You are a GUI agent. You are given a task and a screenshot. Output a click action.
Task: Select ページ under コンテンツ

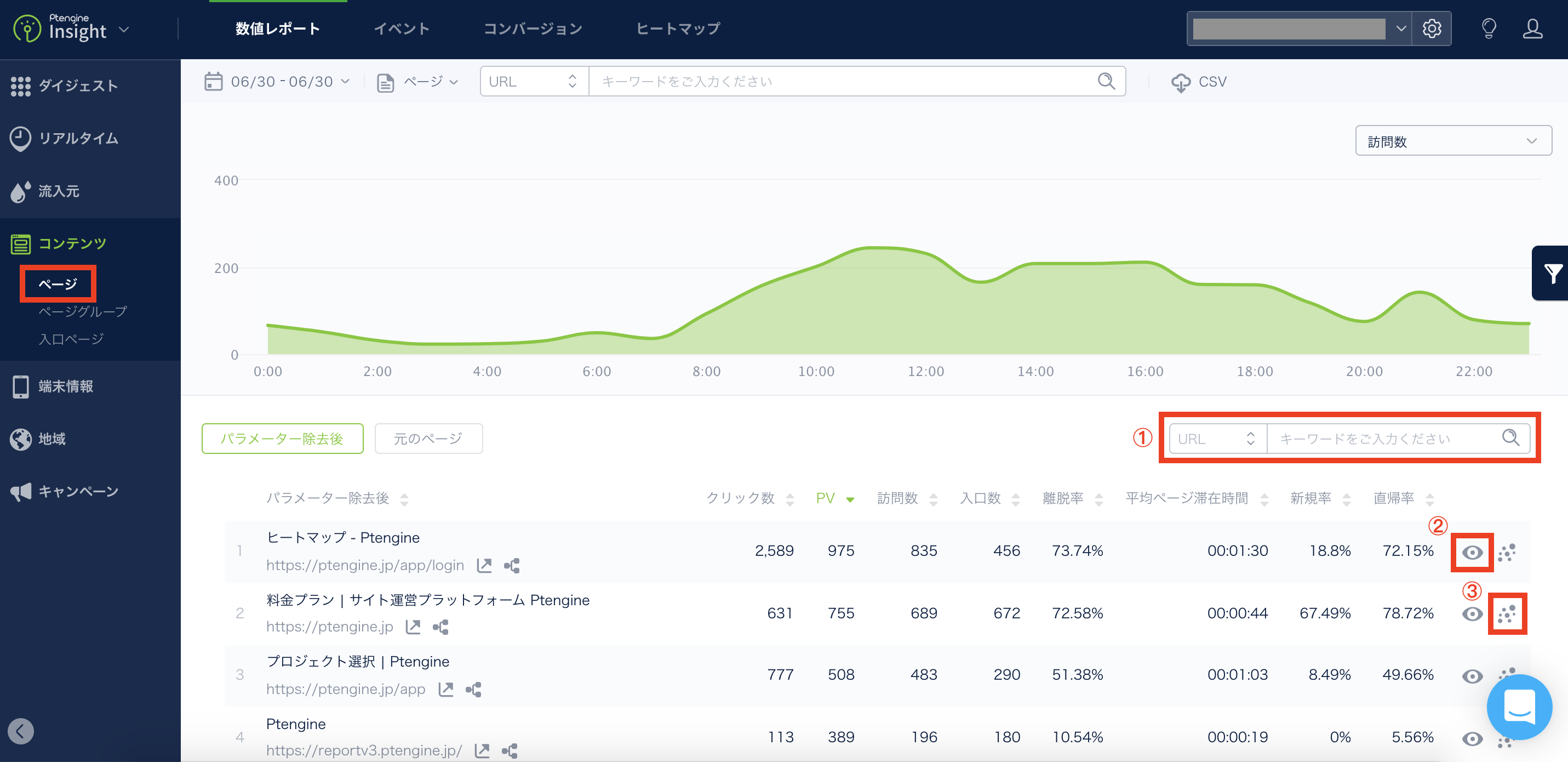pyautogui.click(x=58, y=284)
